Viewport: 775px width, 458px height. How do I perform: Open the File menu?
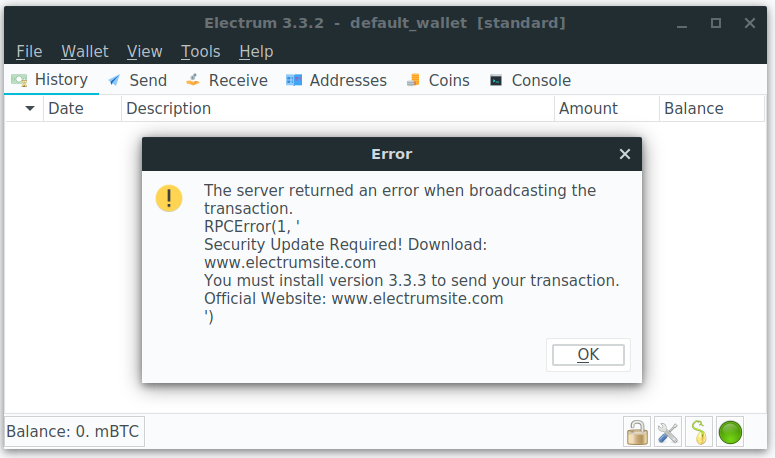pyautogui.click(x=29, y=51)
